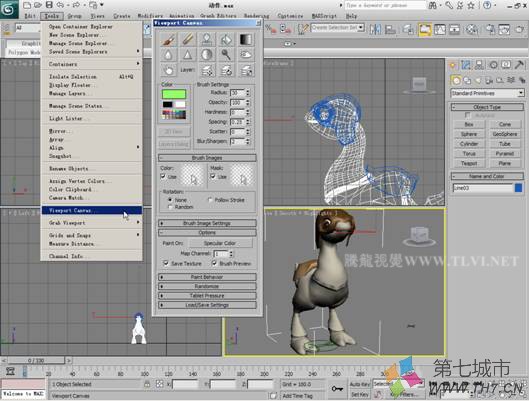Open the multicolor palette swatch
This screenshot has height=401, width=529.
(173, 115)
